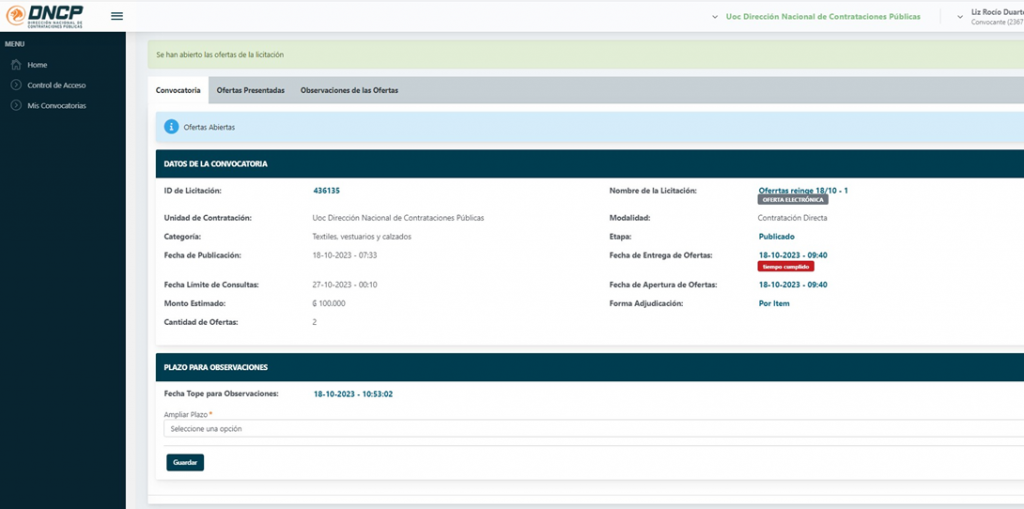Screen dimensions: 1024x509
Task: Click the red tiempo cumplido badge
Action: pyautogui.click(x=786, y=267)
